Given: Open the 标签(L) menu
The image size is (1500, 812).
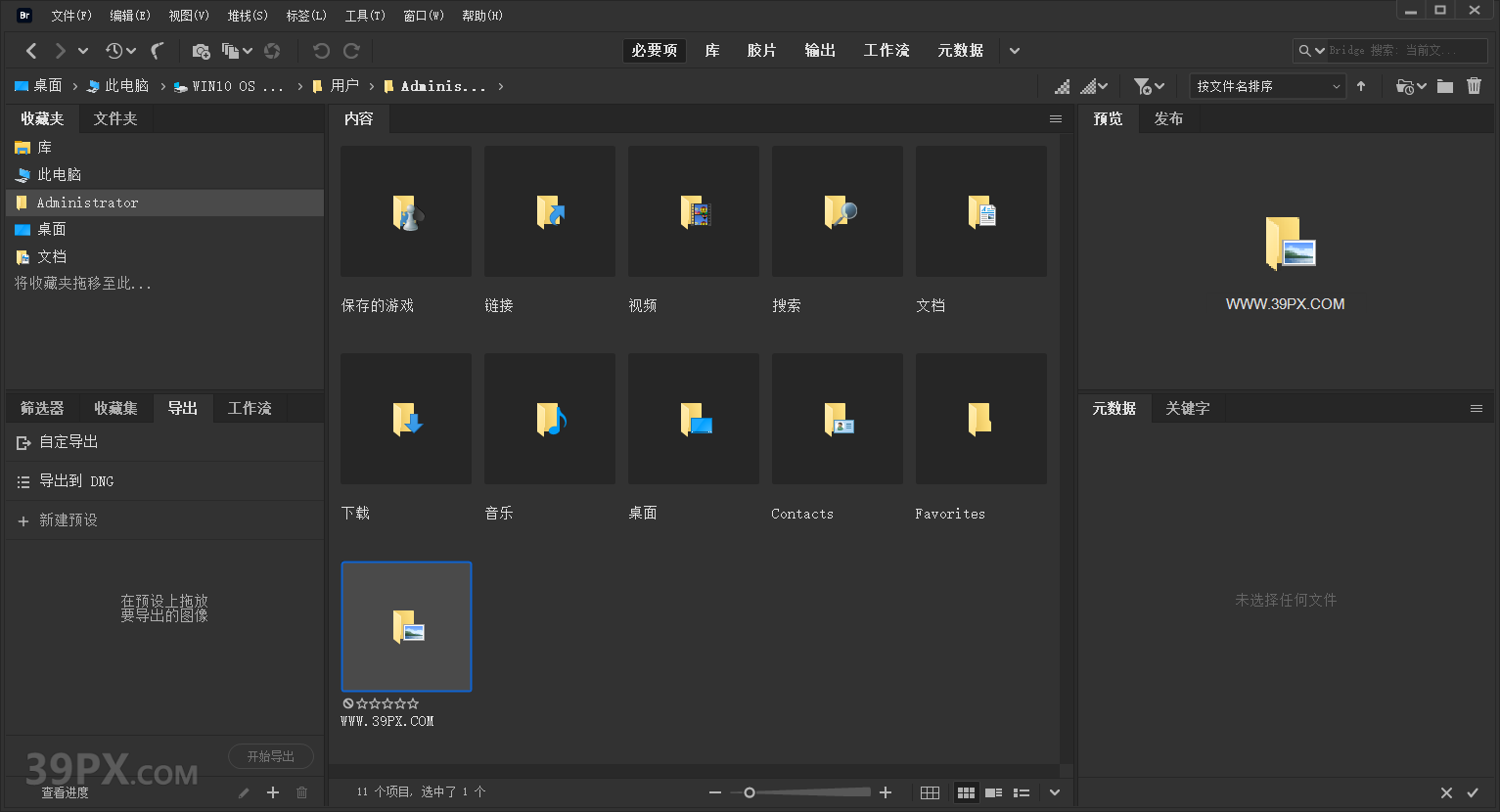Looking at the screenshot, I should [306, 16].
